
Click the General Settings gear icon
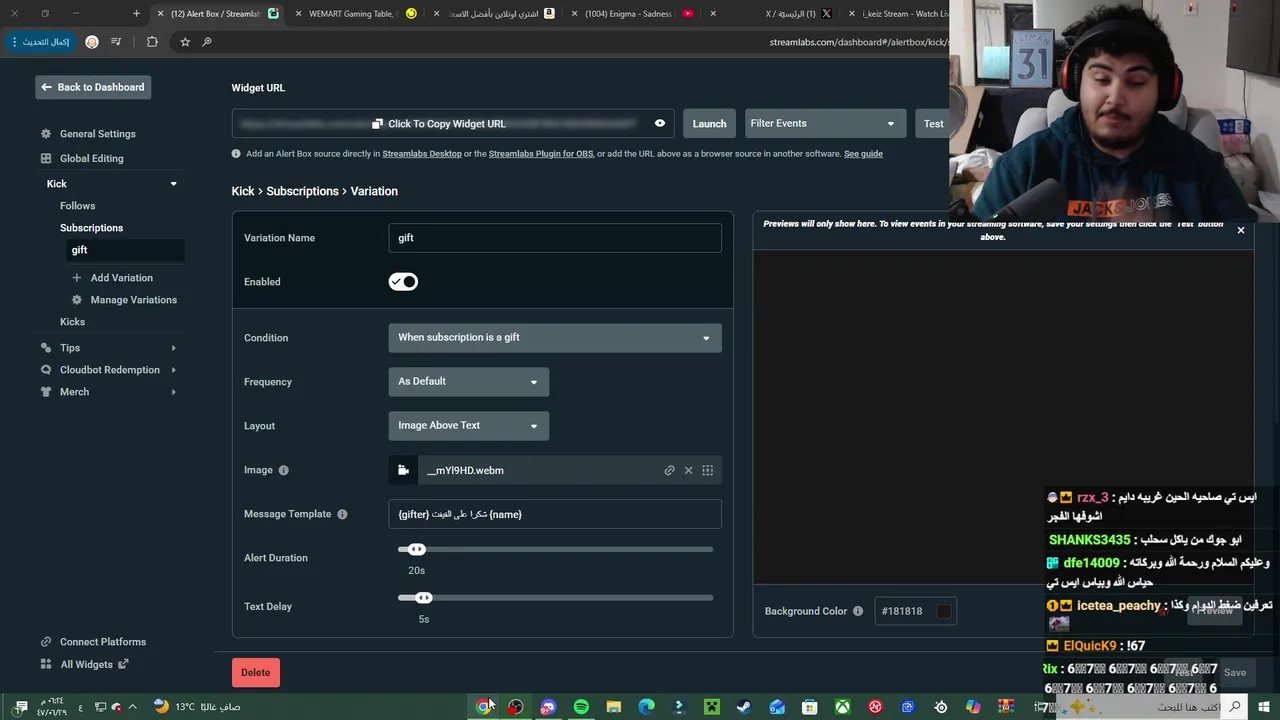(x=46, y=134)
